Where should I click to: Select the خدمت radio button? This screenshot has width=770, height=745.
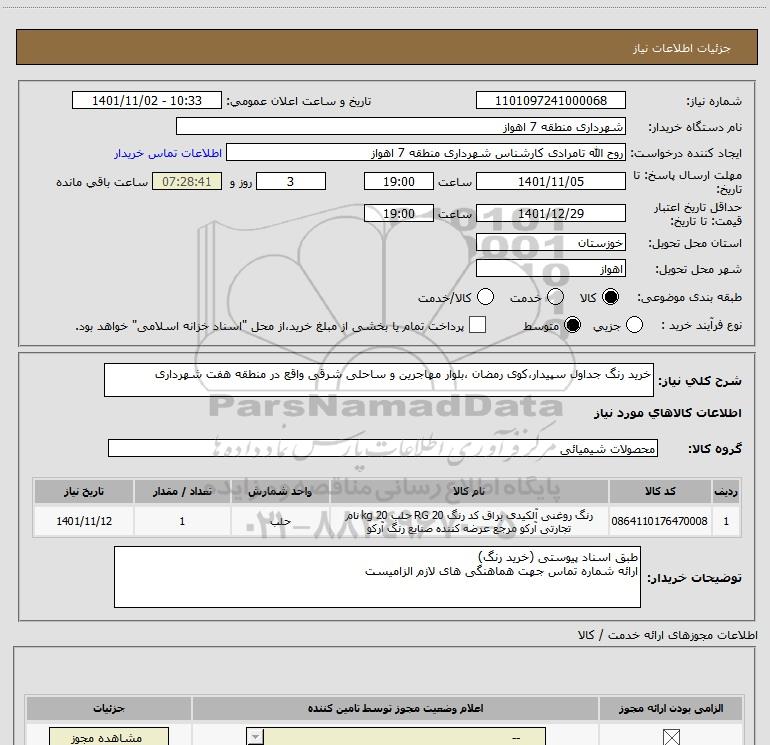coord(555,297)
